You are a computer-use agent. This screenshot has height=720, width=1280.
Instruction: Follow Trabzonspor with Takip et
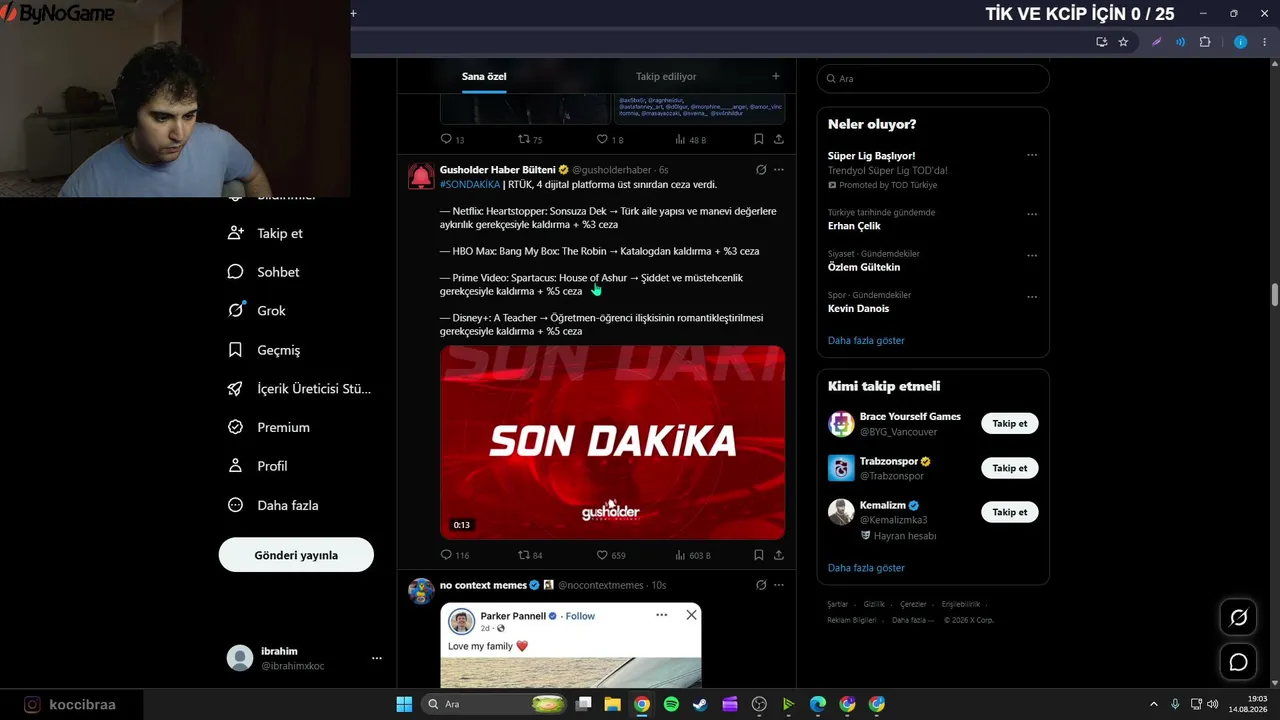(x=1010, y=468)
